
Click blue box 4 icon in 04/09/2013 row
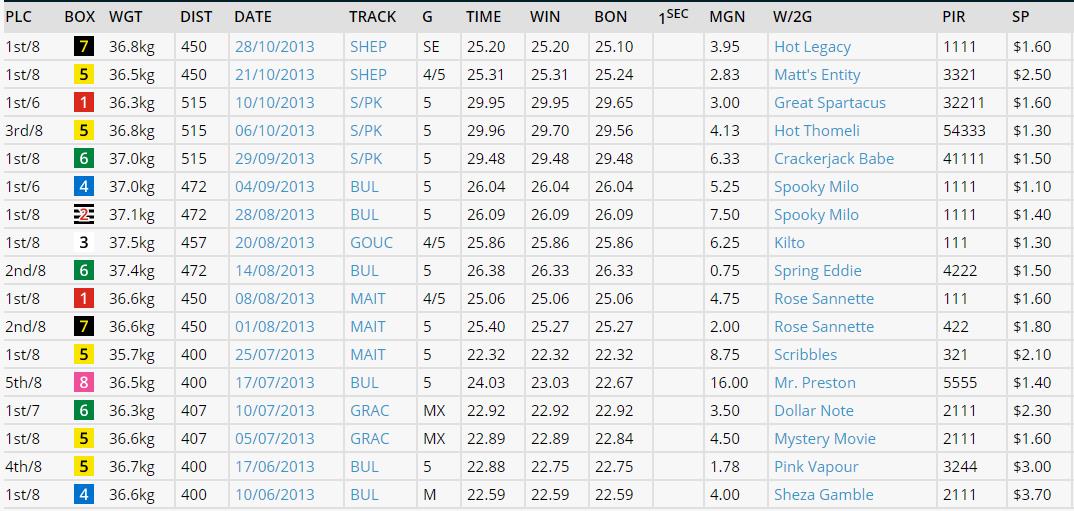pyautogui.click(x=84, y=187)
